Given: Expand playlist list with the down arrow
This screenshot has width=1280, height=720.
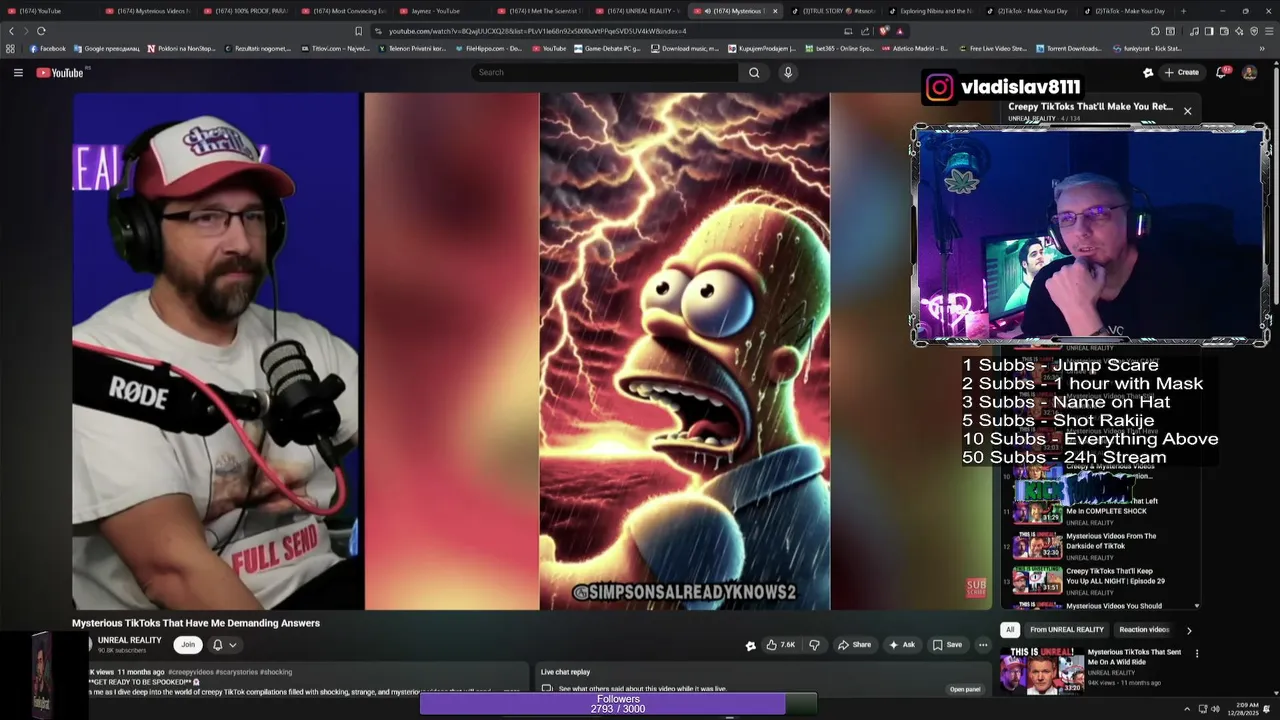Looking at the screenshot, I should 1197,606.
